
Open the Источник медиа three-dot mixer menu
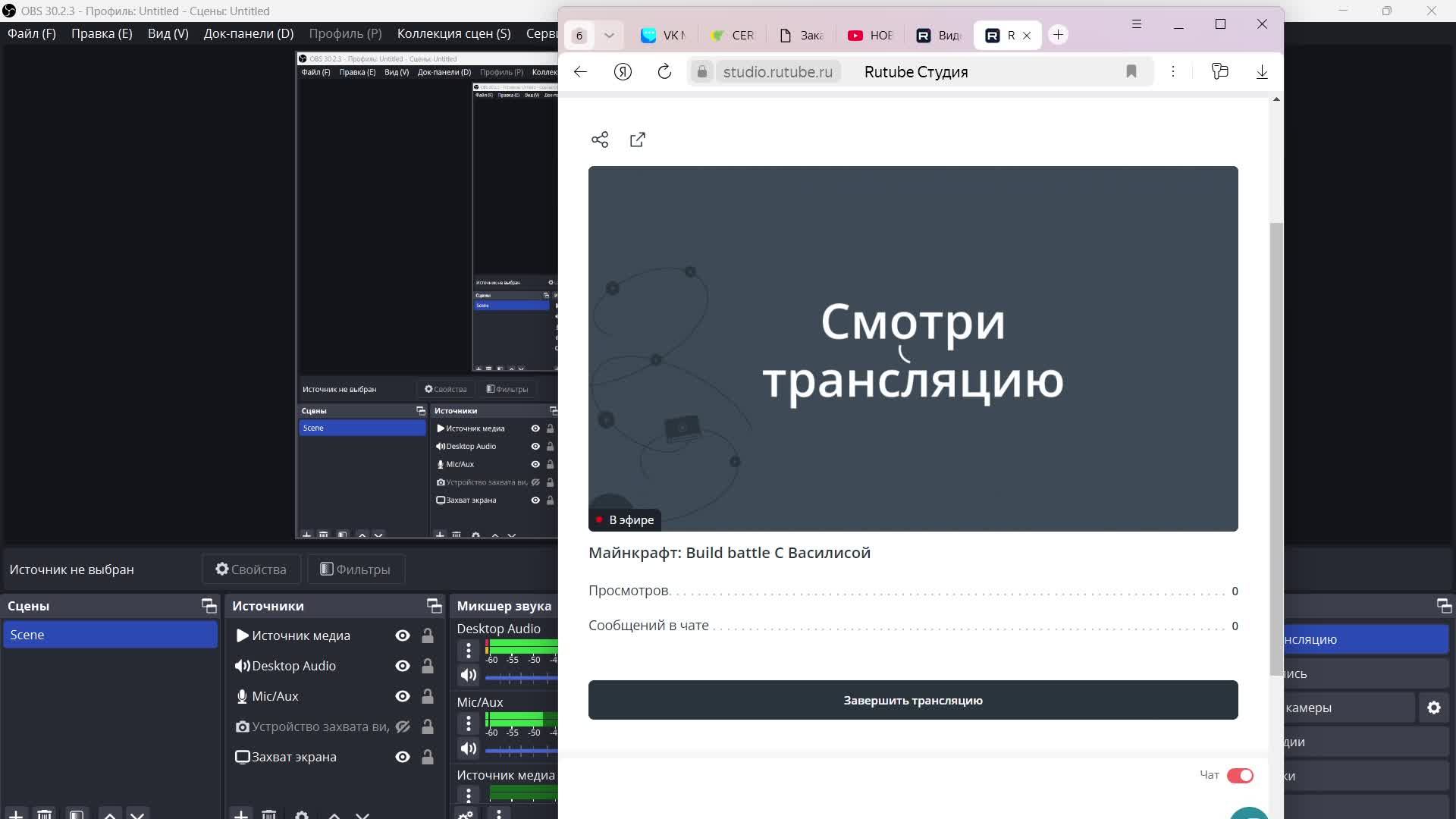click(469, 795)
